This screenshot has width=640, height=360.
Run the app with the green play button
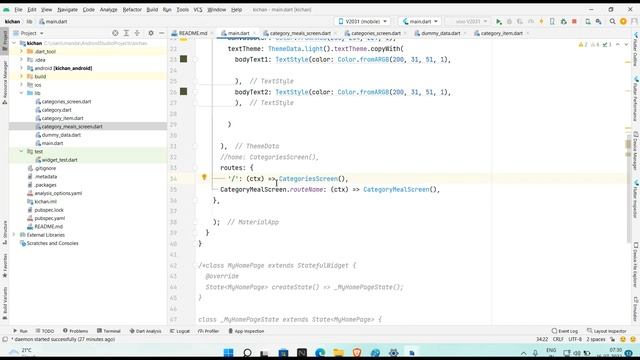pos(498,21)
